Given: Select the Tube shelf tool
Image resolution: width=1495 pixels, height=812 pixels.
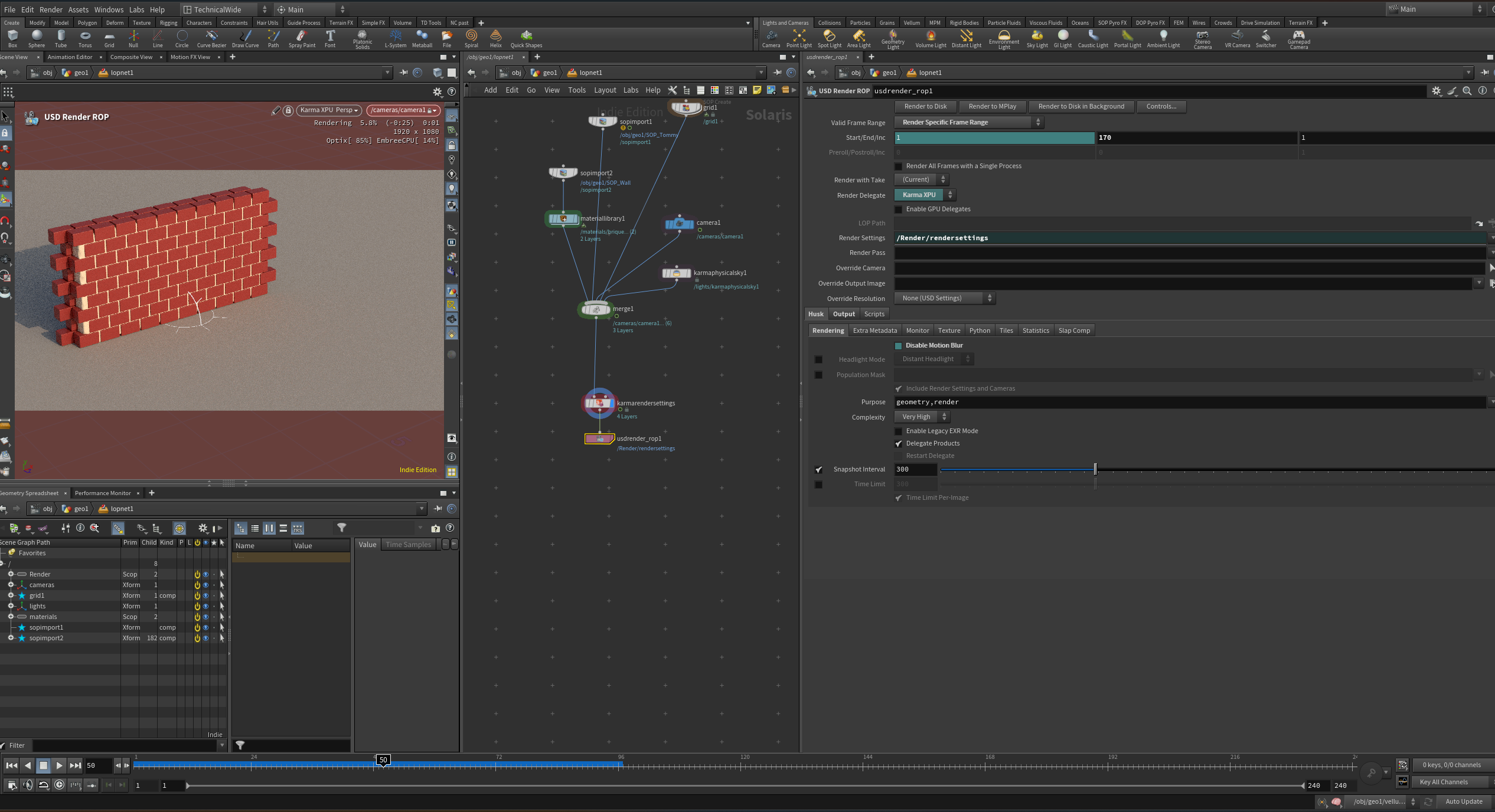Looking at the screenshot, I should coord(61,39).
